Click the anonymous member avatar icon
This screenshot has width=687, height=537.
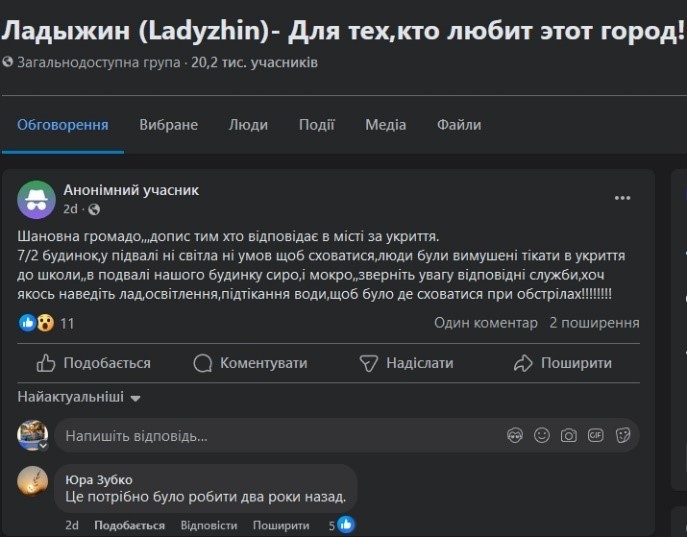point(36,200)
